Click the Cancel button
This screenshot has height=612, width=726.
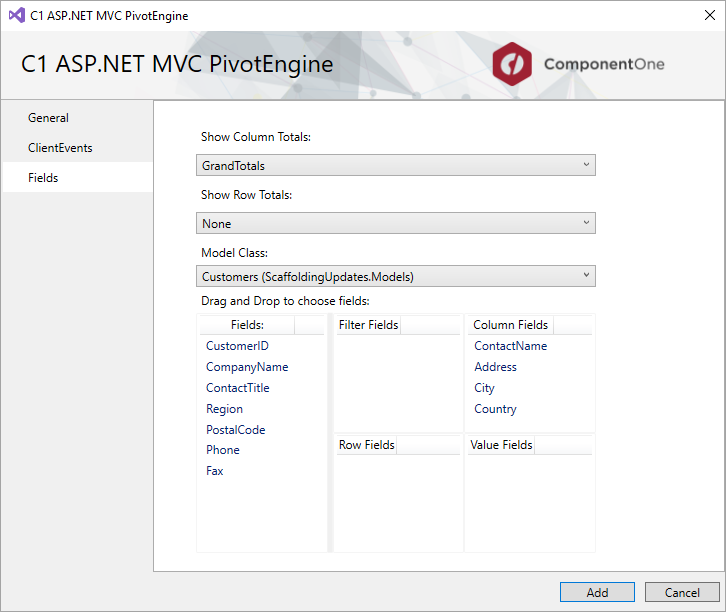click(x=682, y=592)
